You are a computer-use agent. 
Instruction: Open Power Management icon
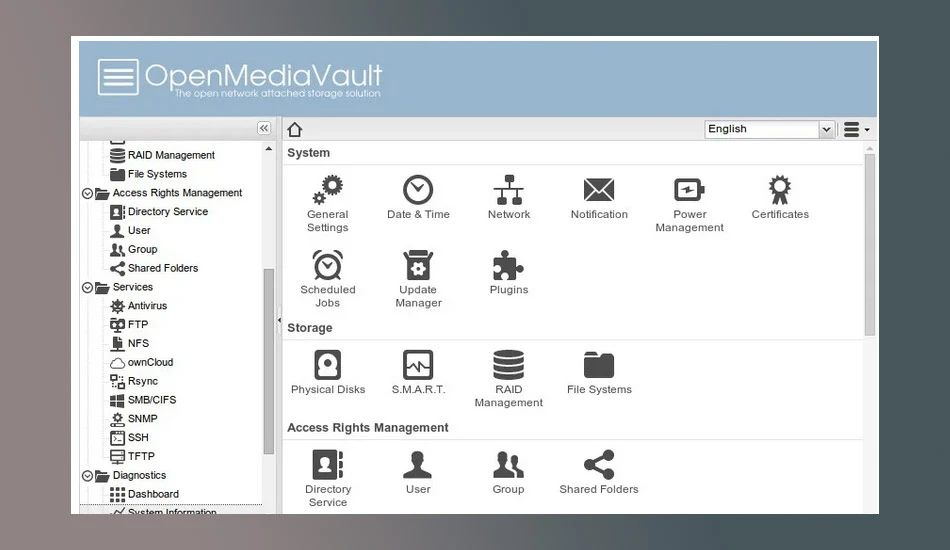pos(689,204)
